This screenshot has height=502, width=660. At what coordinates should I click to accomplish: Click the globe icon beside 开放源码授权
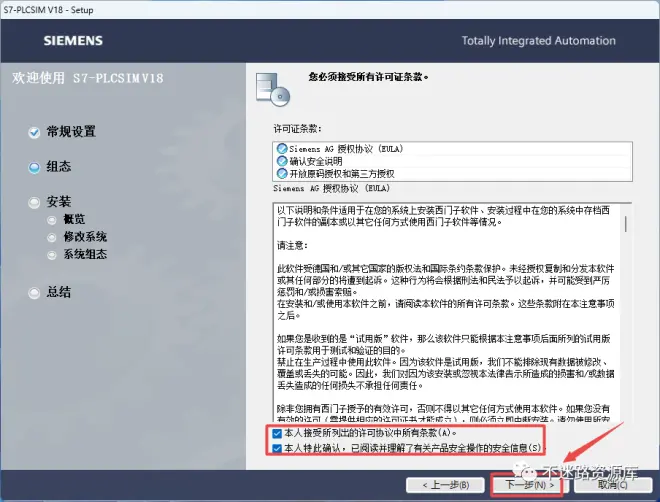(x=282, y=173)
